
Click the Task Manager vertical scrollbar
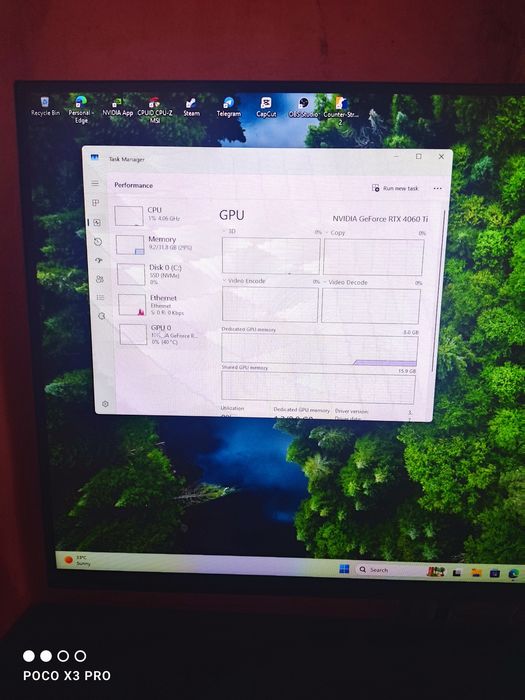[x=438, y=290]
